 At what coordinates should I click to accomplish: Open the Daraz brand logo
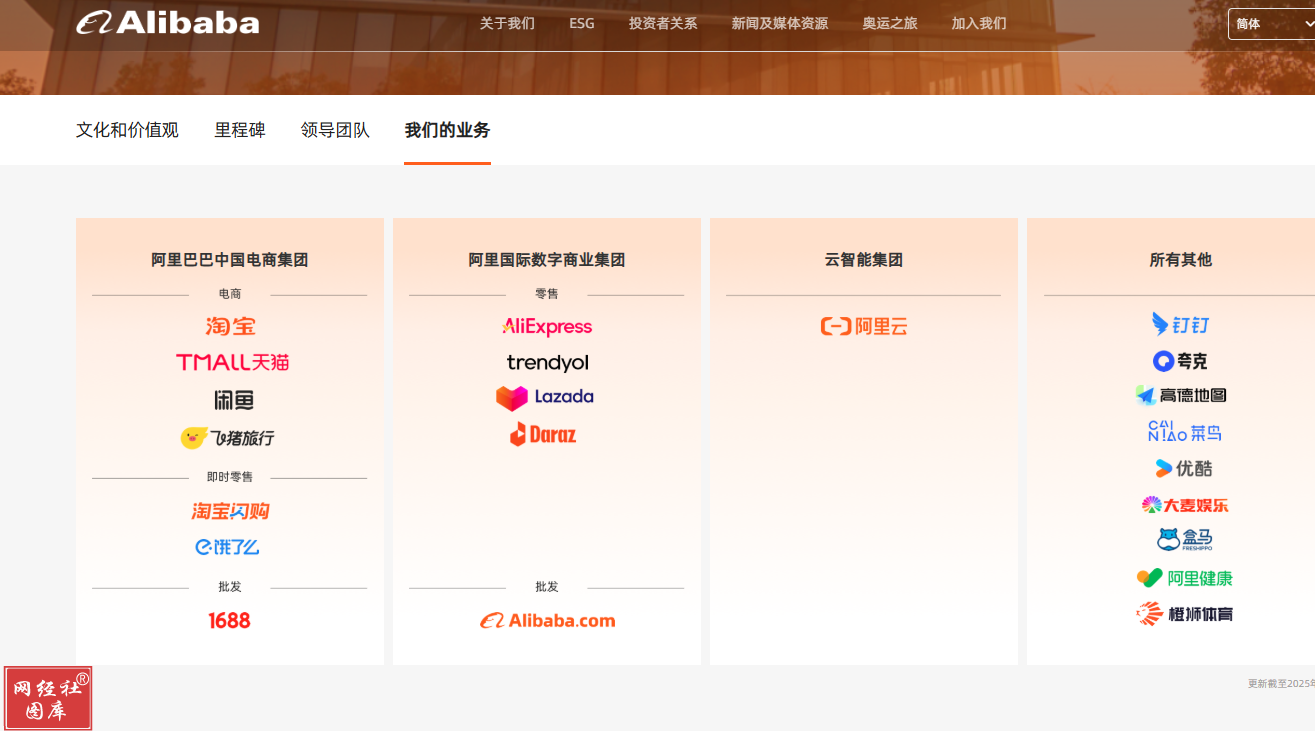pyautogui.click(x=543, y=434)
